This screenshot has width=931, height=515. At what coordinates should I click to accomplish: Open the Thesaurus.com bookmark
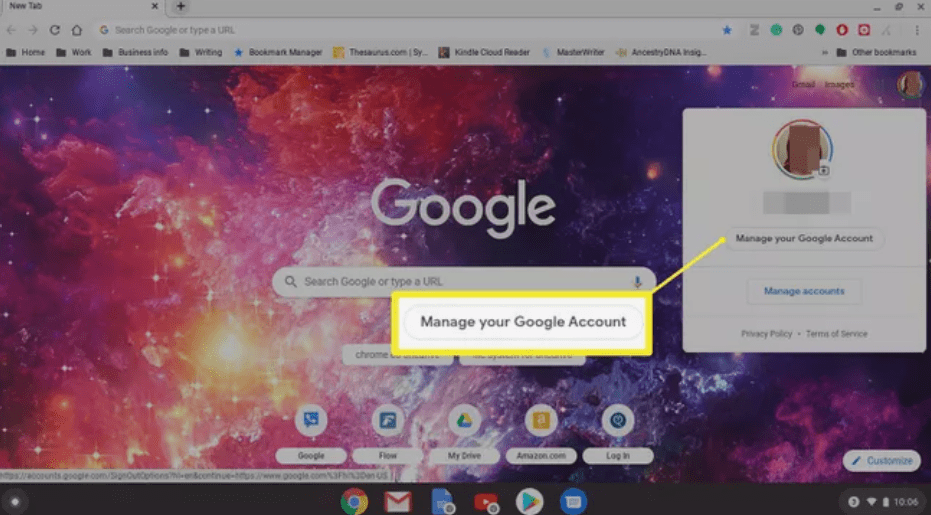[x=380, y=52]
